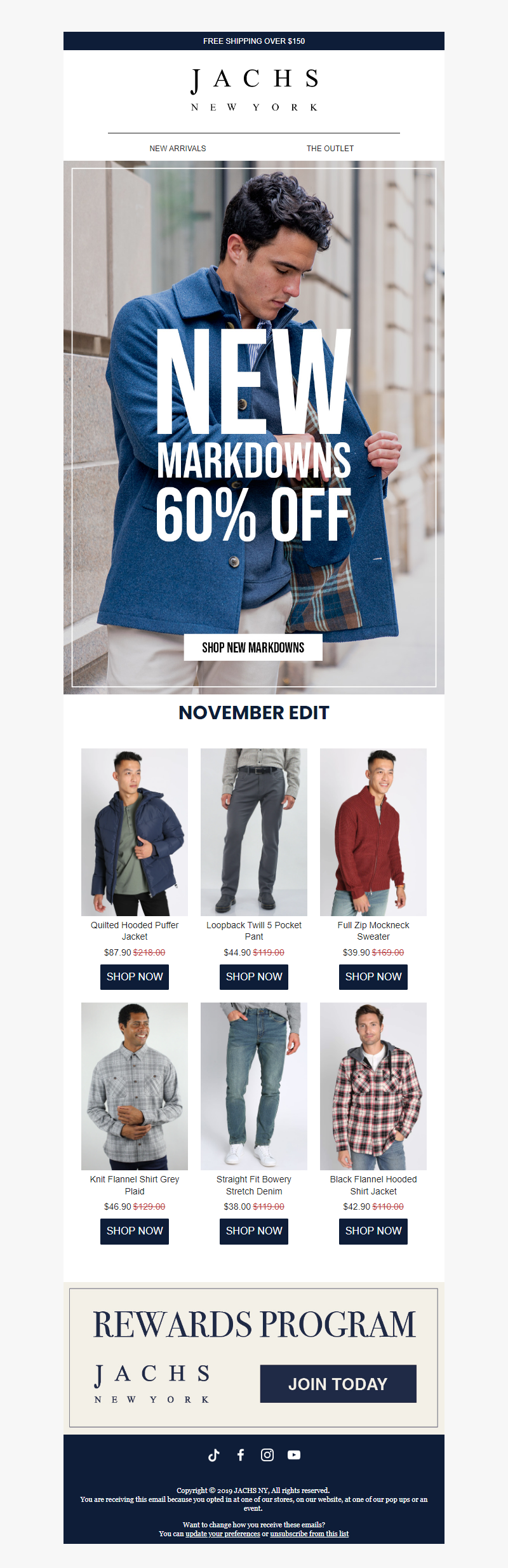Click the unsubscribe from this list link

(x=309, y=1534)
